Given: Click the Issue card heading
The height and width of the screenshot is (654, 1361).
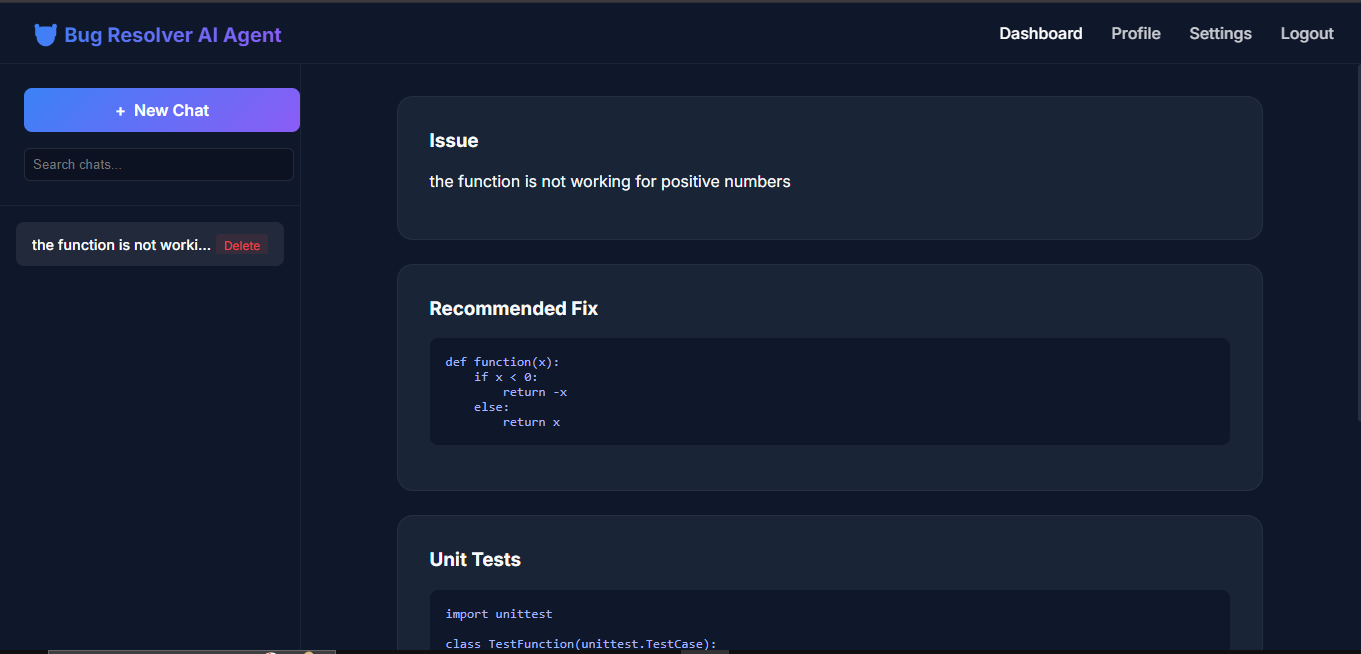Looking at the screenshot, I should click(x=454, y=141).
